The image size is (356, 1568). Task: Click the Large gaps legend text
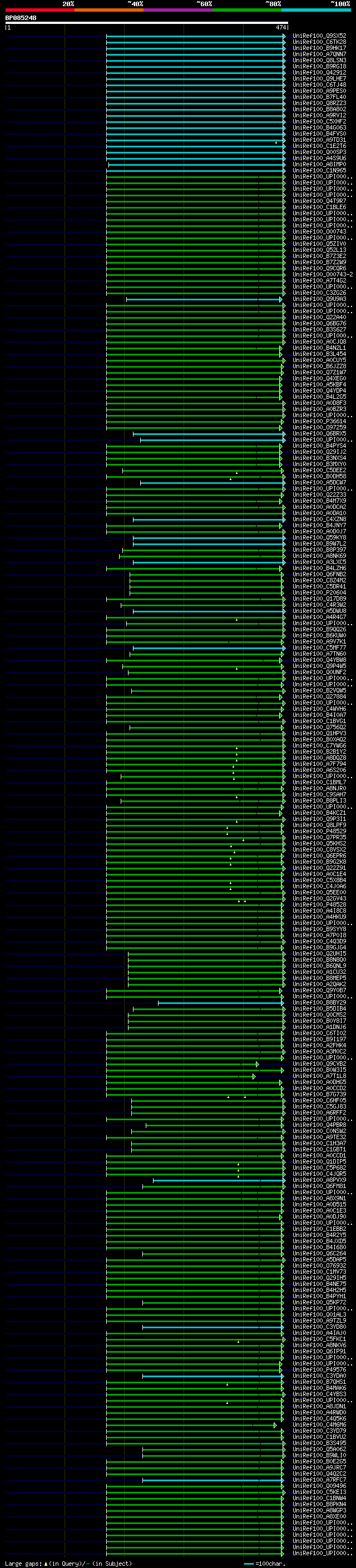pos(68,1564)
